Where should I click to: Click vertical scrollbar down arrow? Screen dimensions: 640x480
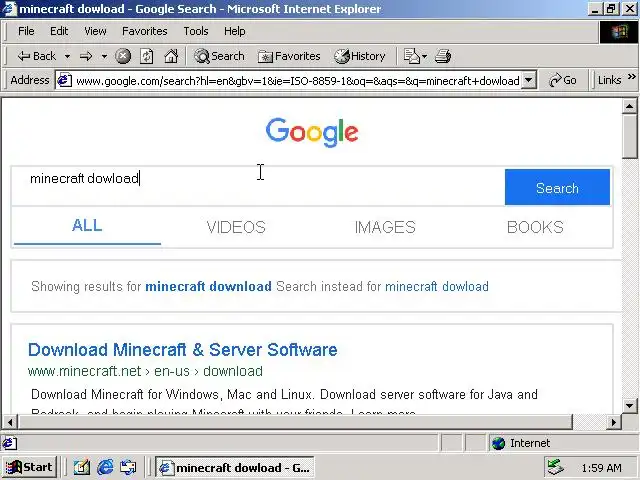(630, 406)
